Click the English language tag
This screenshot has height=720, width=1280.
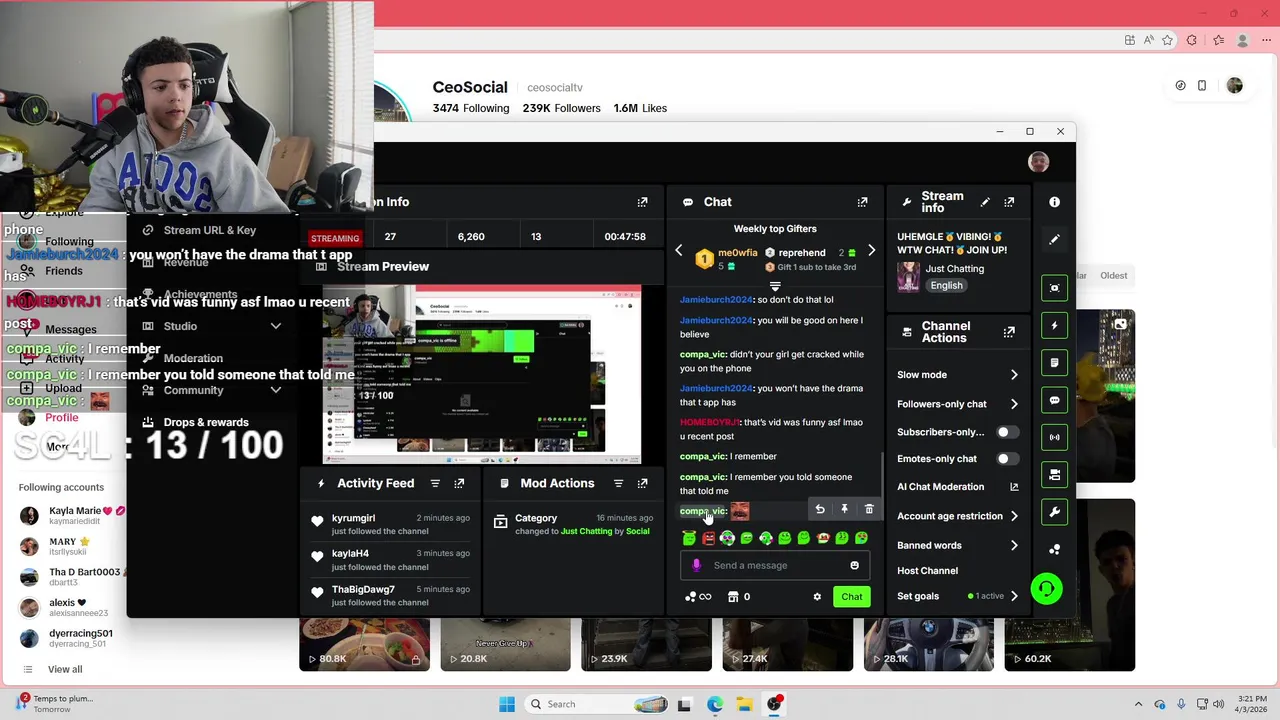(946, 286)
